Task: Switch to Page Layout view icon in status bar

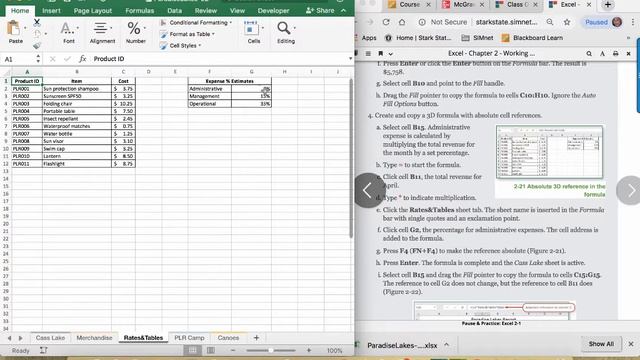Action: (x=211, y=350)
